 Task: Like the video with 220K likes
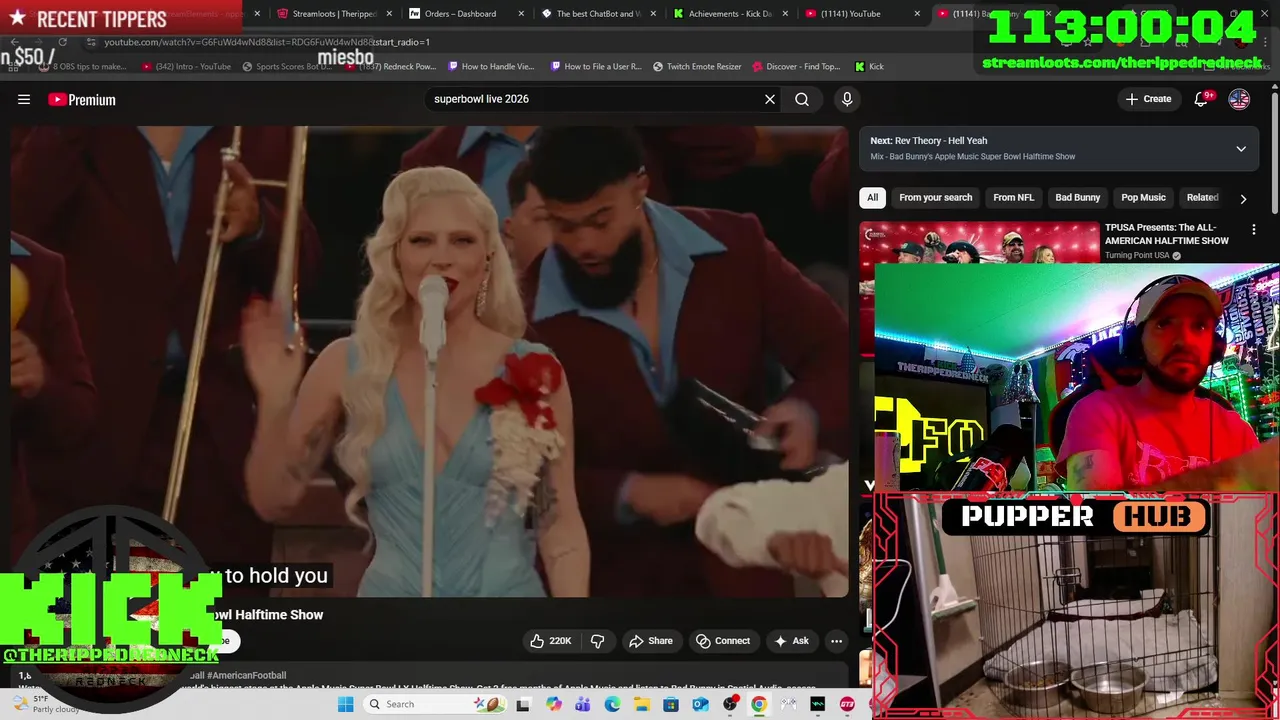point(550,641)
